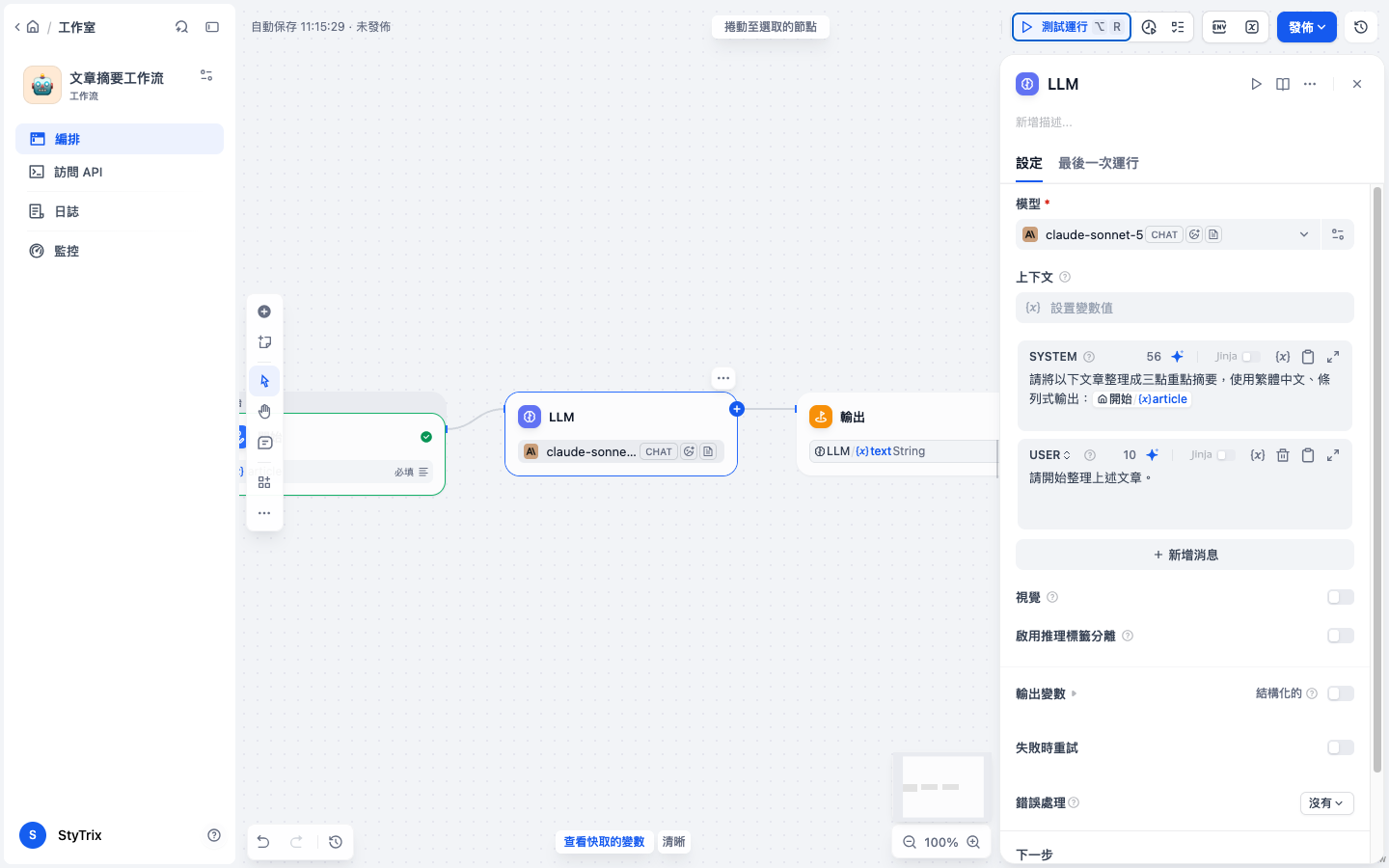Click the 工作室 breadcrumb link
This screenshot has width=1389, height=868.
(x=77, y=27)
